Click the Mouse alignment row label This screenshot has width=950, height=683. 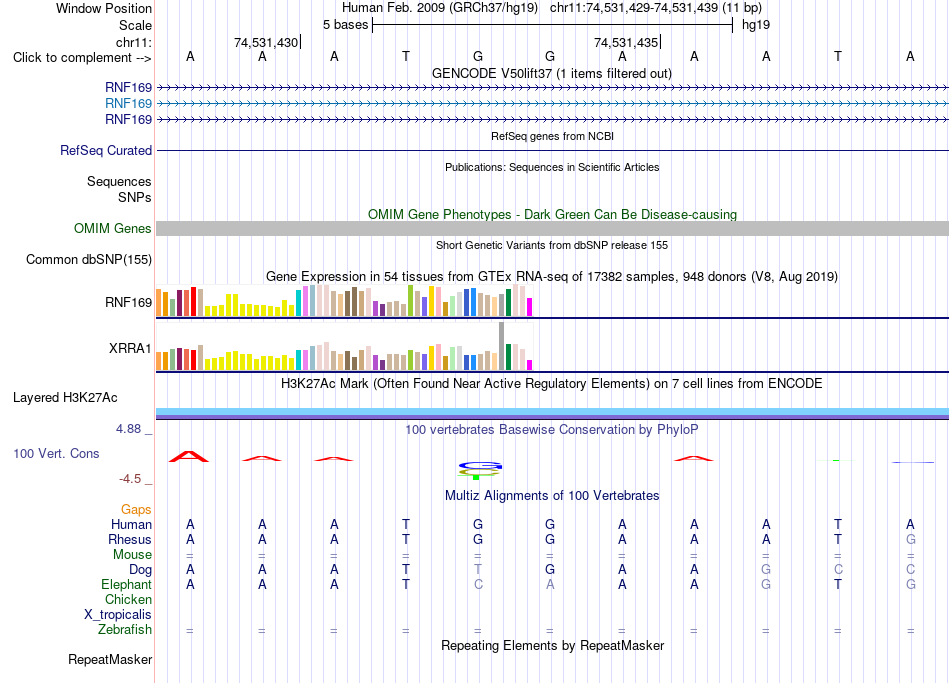point(132,555)
